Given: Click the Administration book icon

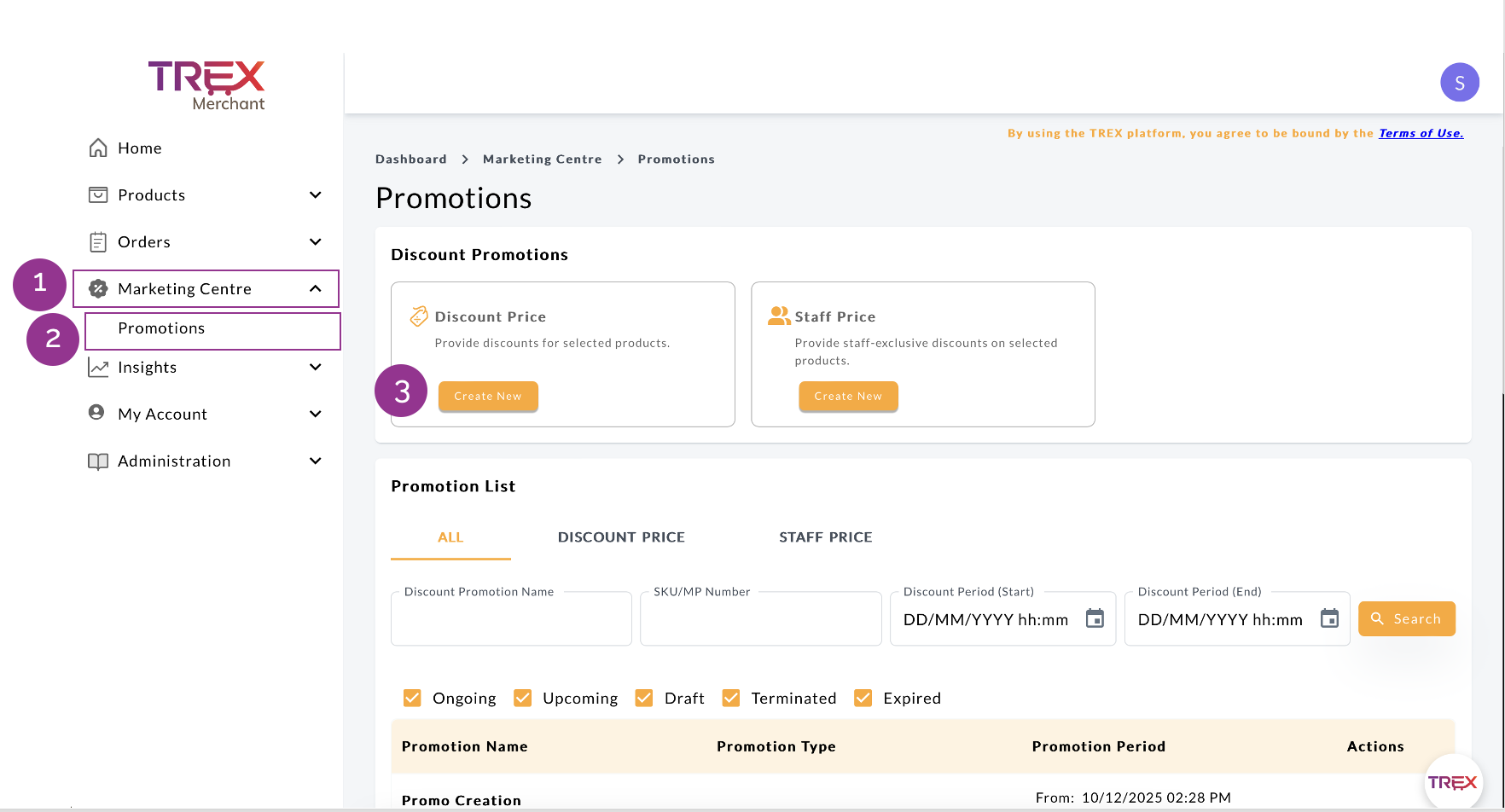Looking at the screenshot, I should point(98,461).
